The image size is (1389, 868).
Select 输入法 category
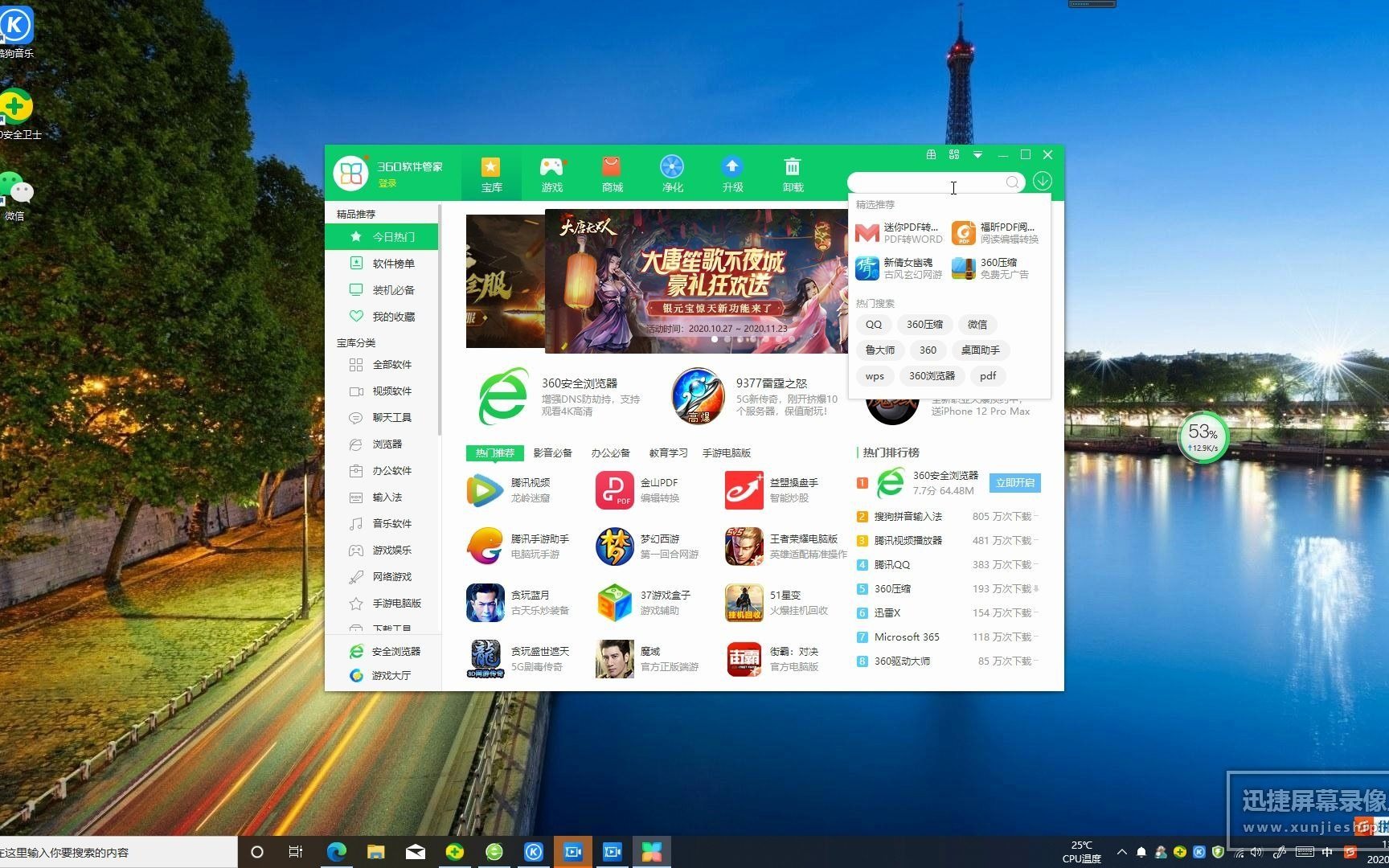(382, 497)
